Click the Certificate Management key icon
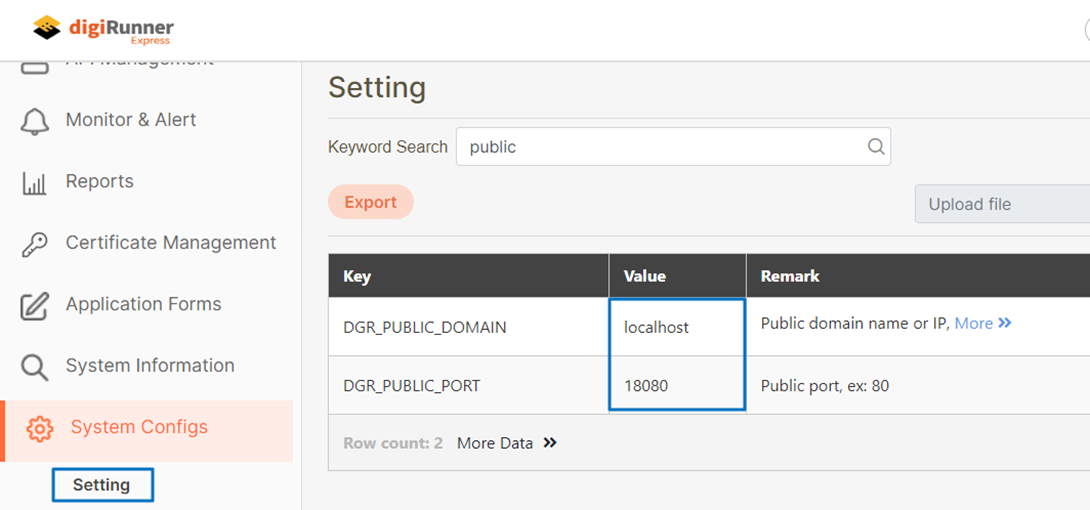The image size is (1090, 510). pyautogui.click(x=35, y=244)
